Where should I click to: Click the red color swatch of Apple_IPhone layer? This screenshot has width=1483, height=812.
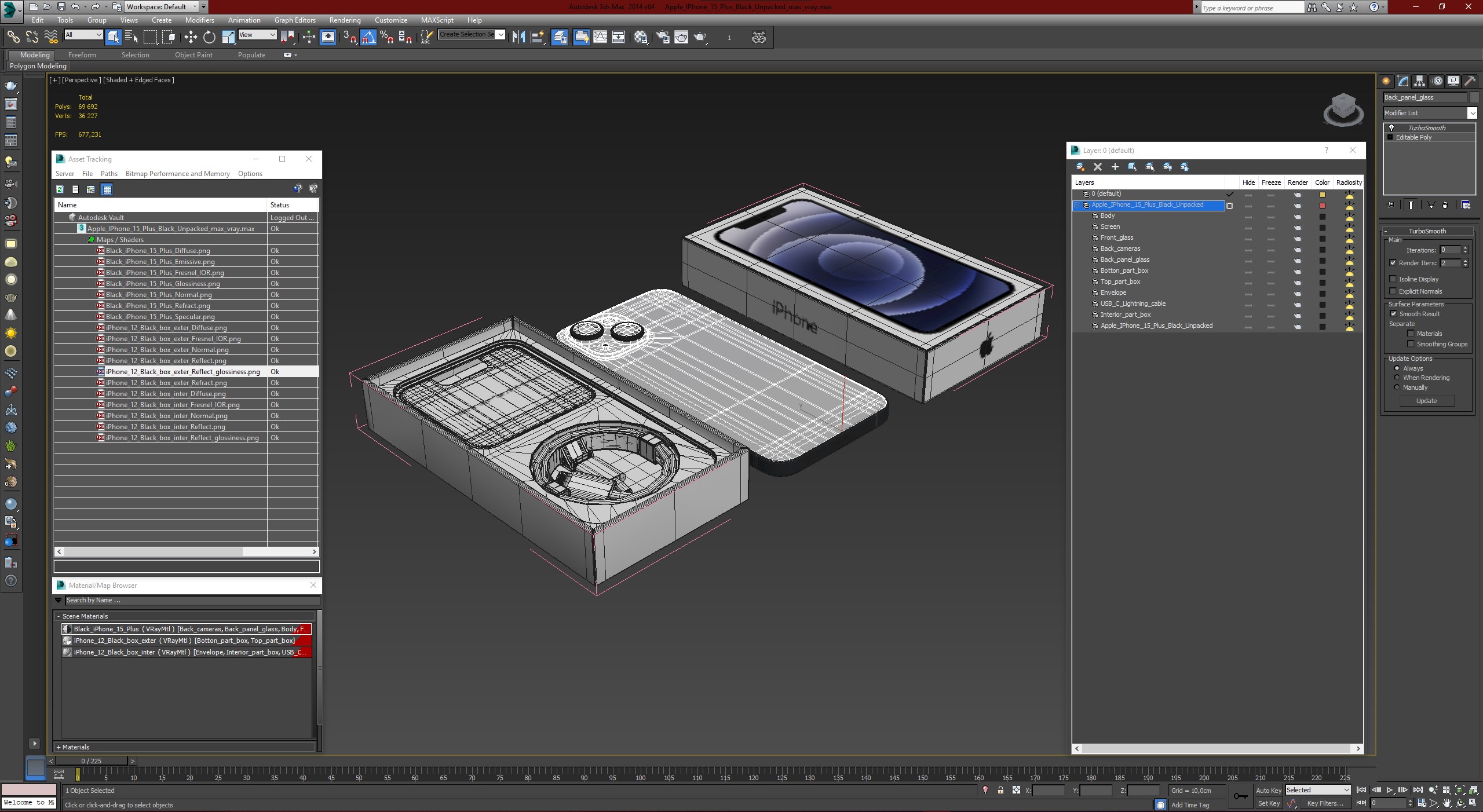[x=1323, y=206]
